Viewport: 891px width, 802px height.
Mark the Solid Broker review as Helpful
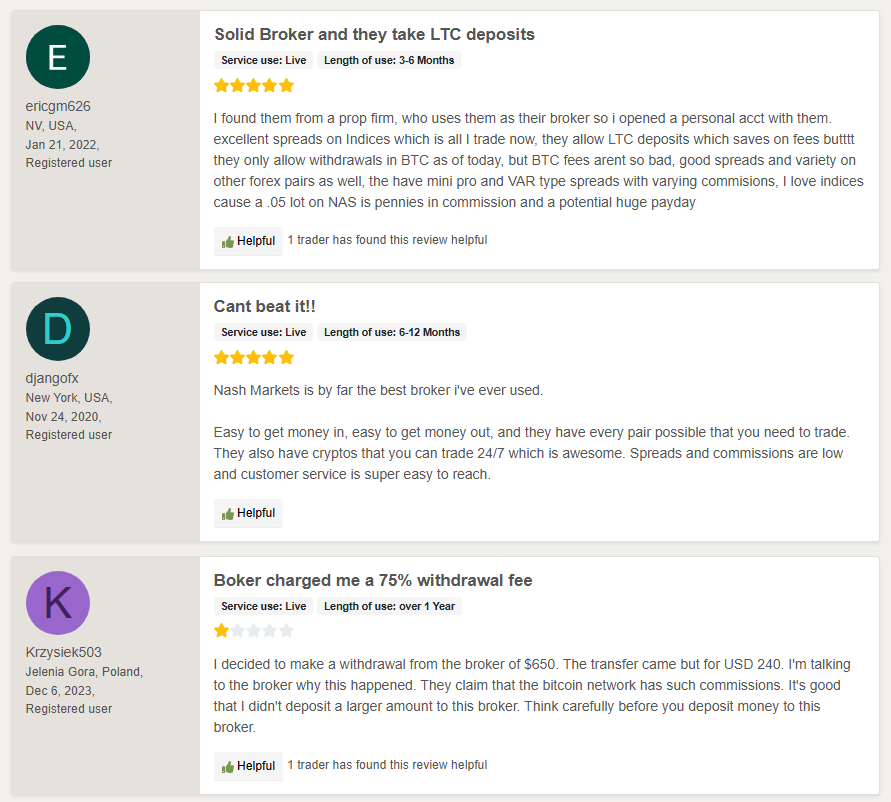tap(248, 241)
